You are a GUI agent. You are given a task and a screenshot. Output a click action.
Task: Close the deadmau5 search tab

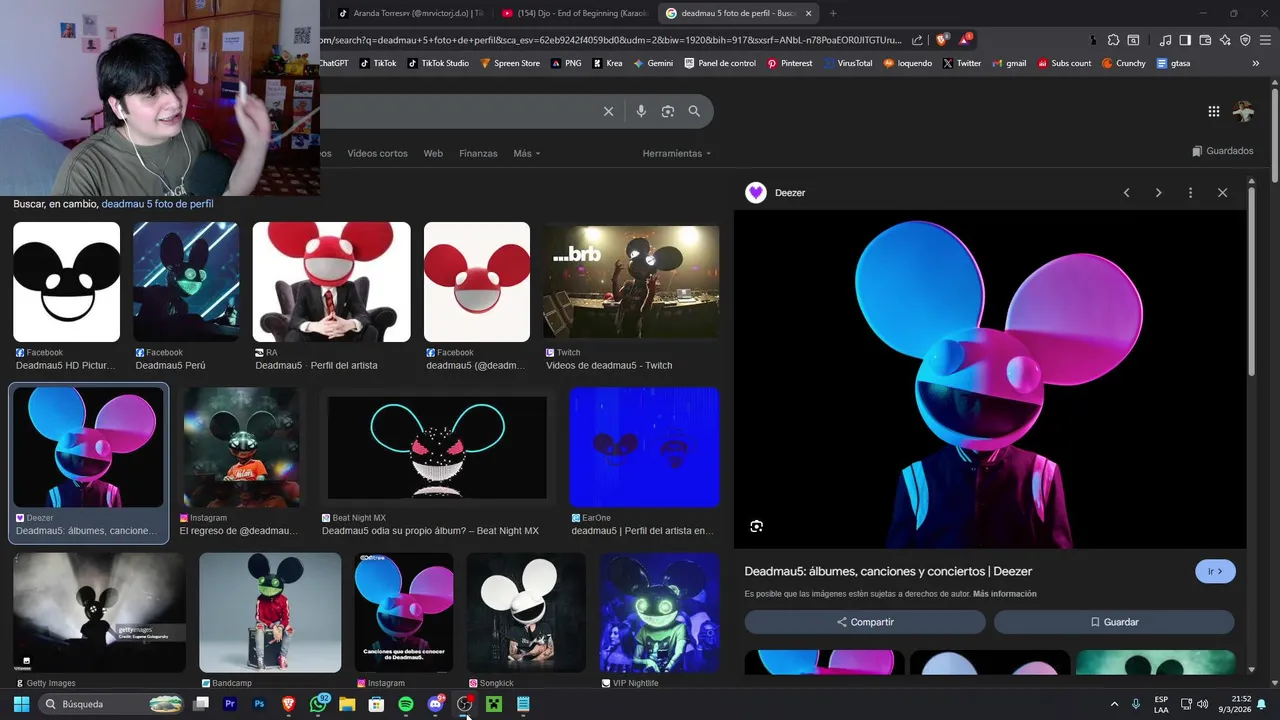point(808,13)
